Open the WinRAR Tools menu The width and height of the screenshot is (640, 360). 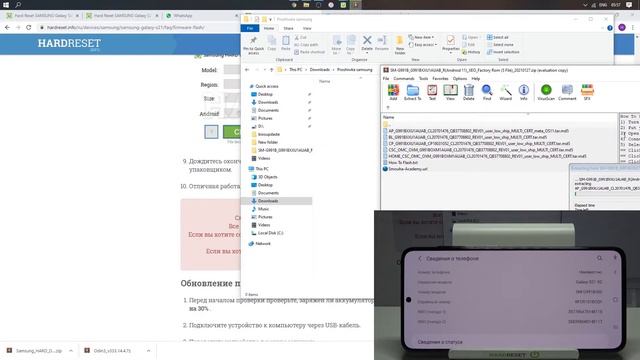click(423, 78)
